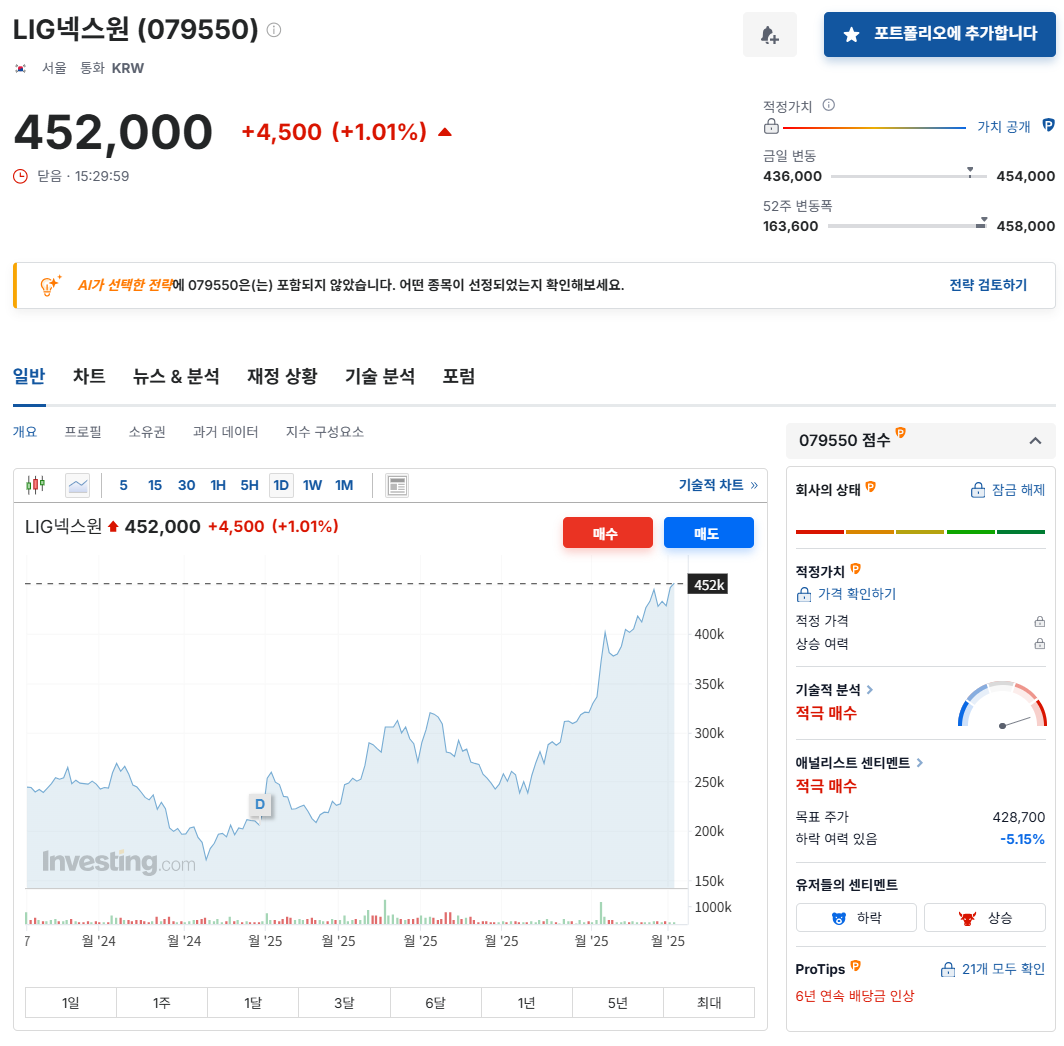The image size is (1064, 1046).
Task: Click the lock icon beside 상승 여력
Action: click(1040, 643)
